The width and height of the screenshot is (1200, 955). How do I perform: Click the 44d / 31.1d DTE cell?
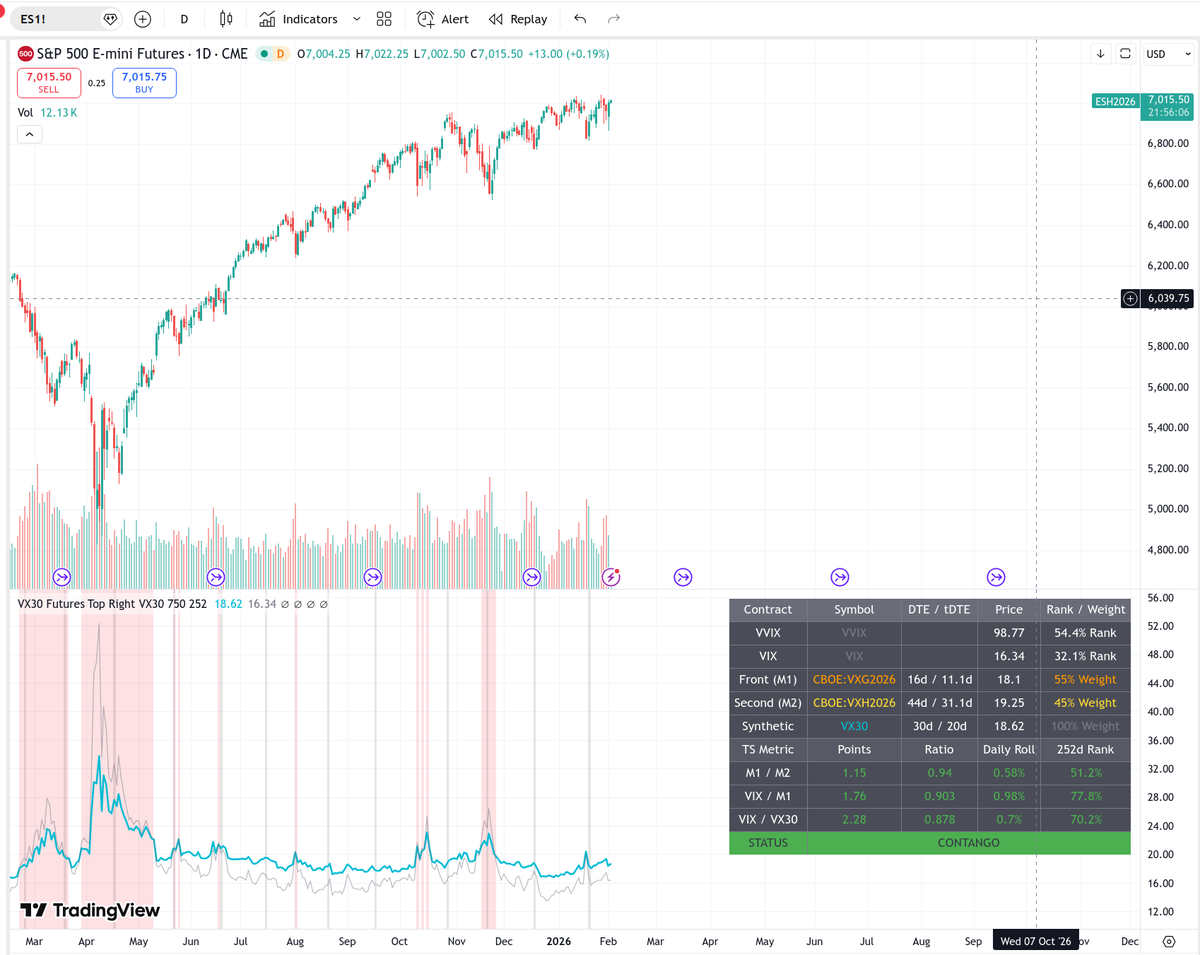(x=939, y=703)
